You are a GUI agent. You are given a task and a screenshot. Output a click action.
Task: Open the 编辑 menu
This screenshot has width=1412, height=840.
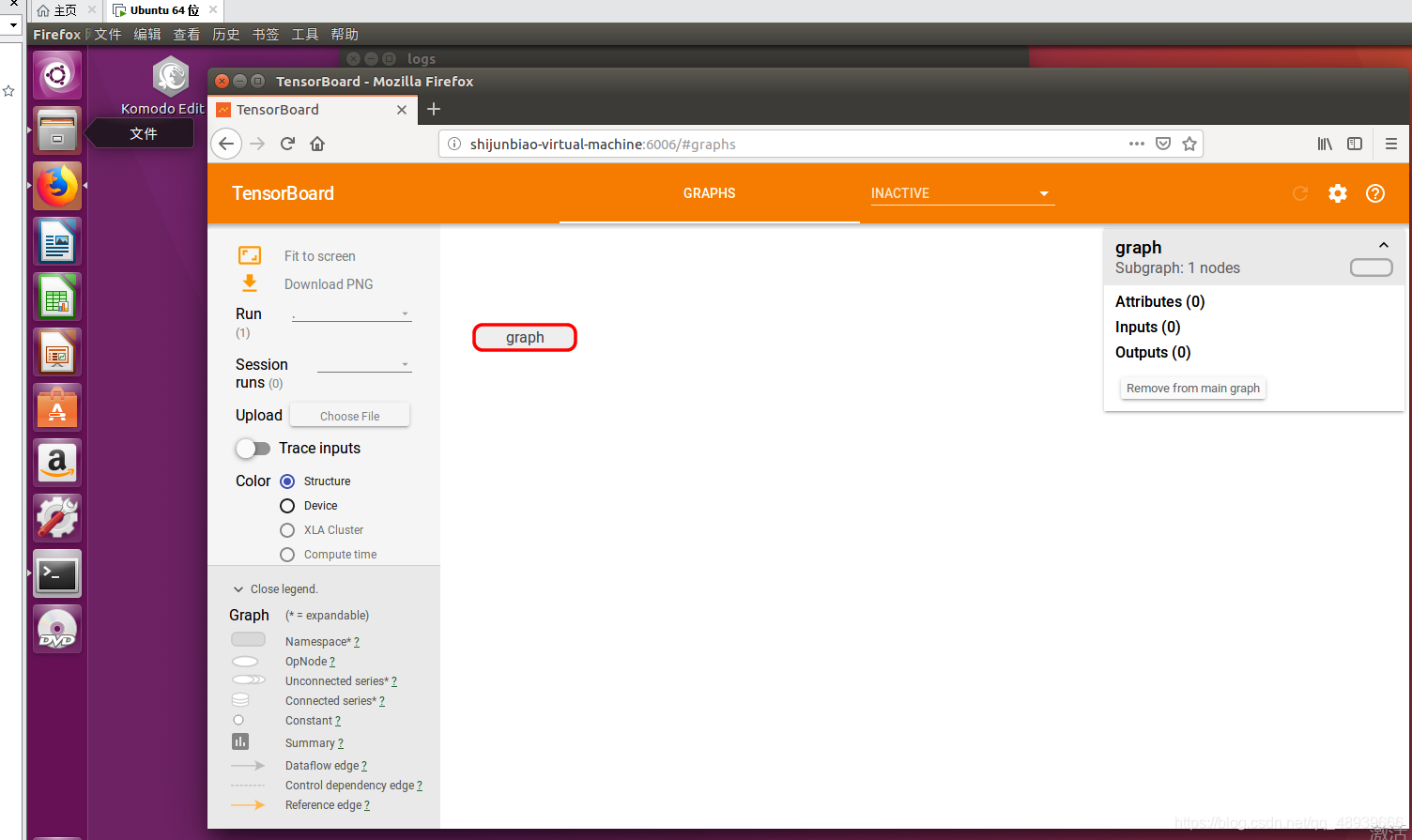pos(147,35)
